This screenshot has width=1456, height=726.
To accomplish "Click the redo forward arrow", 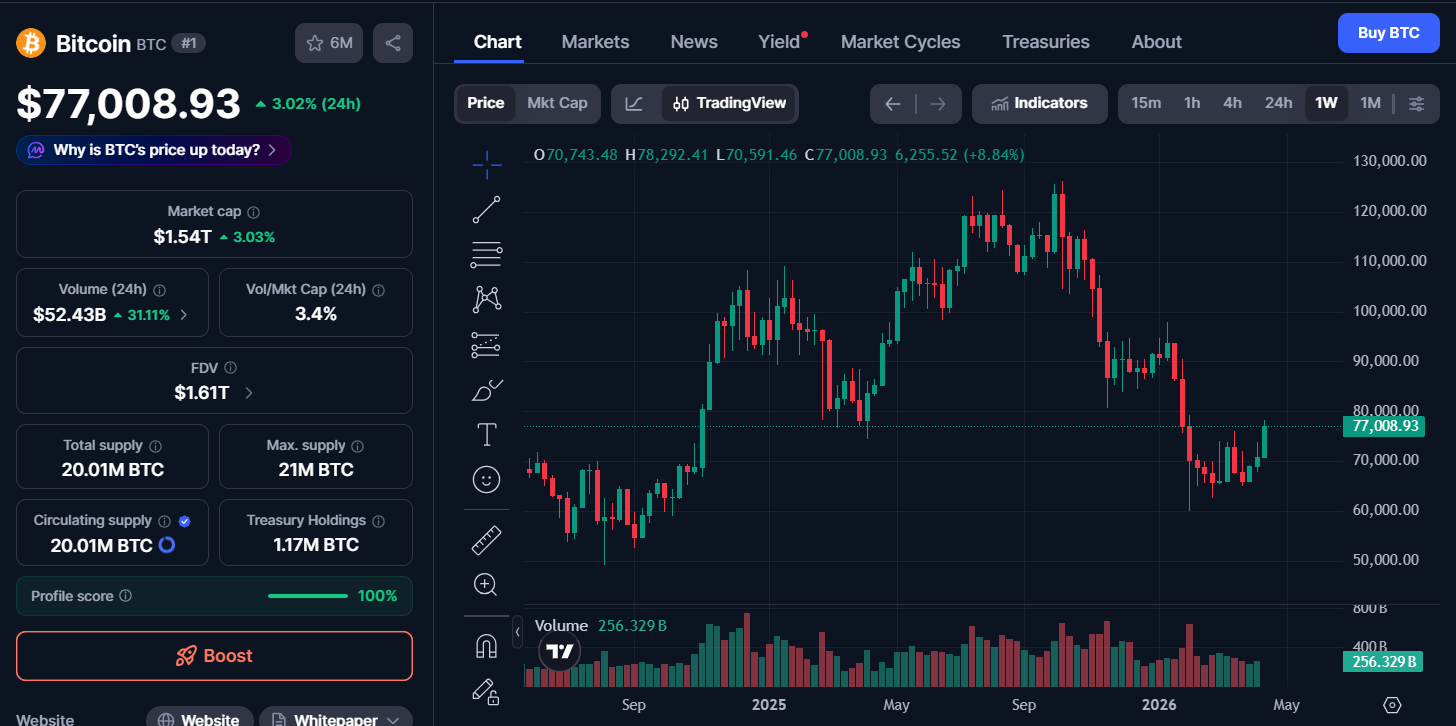I will 938,103.
